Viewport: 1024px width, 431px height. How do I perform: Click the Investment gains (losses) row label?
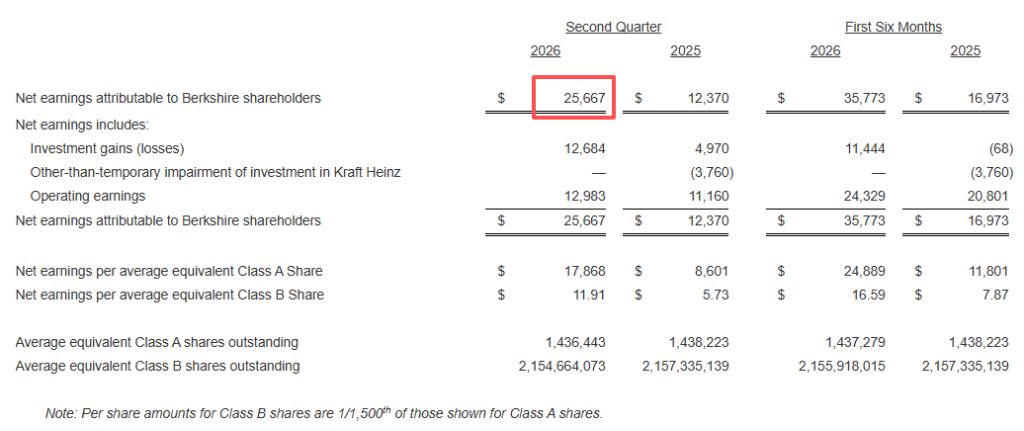[107, 148]
